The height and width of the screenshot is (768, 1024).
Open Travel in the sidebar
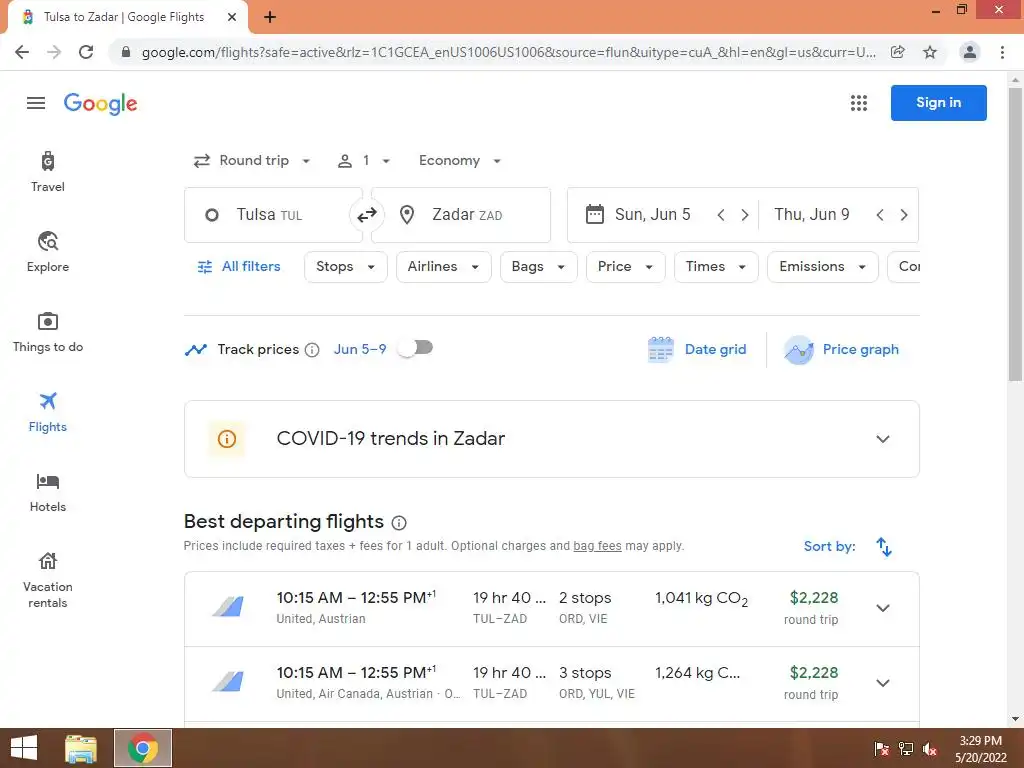click(x=48, y=172)
